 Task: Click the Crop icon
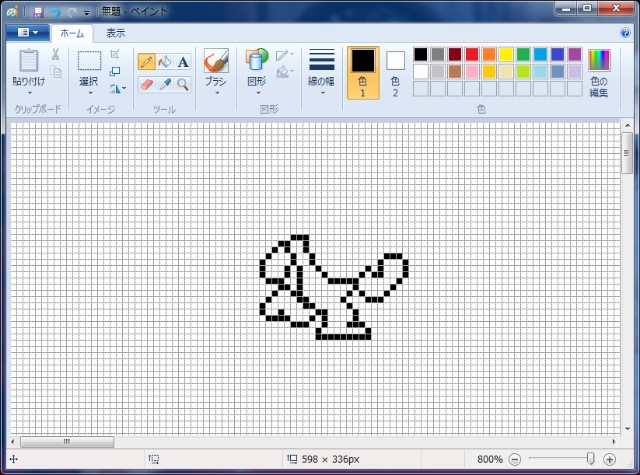[x=115, y=54]
